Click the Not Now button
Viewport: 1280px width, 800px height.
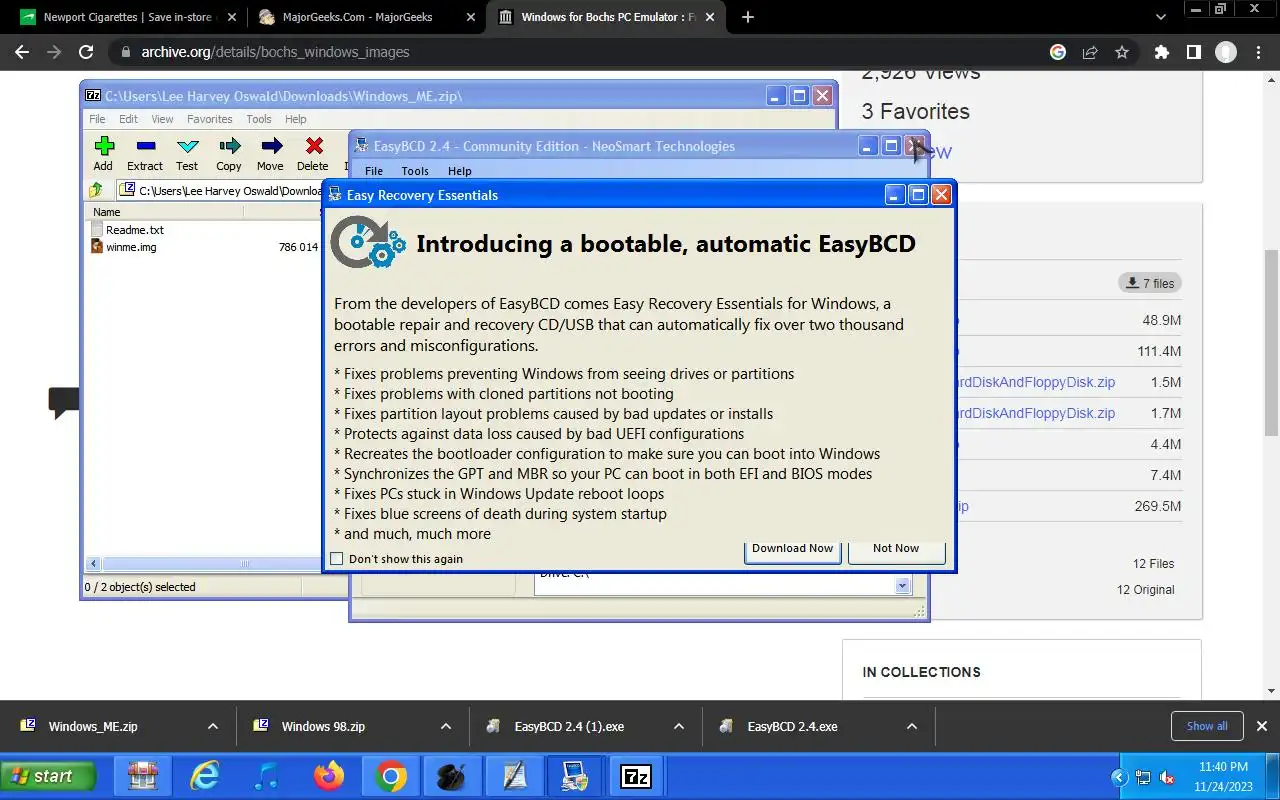[896, 549]
